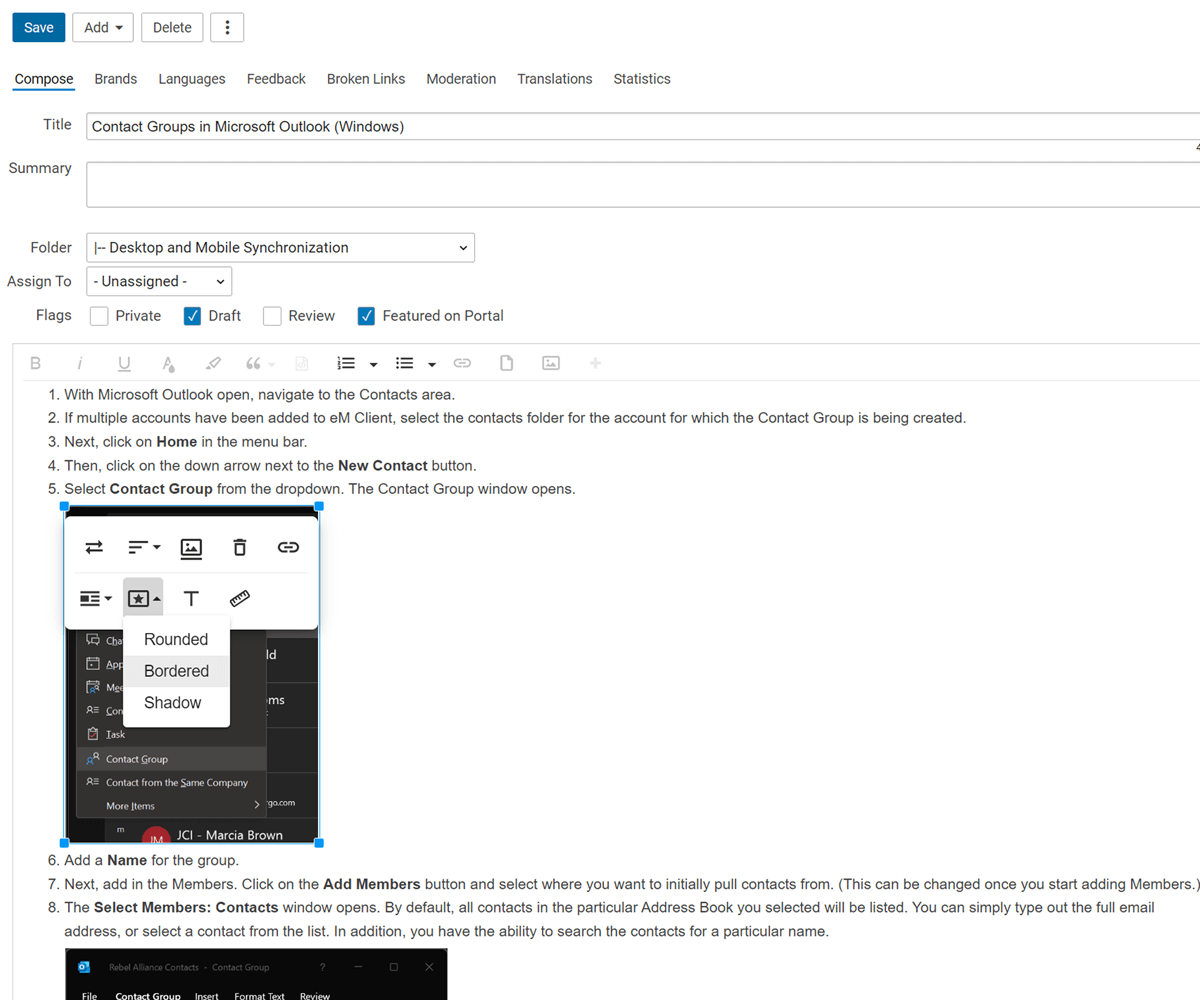Screen dimensions: 1200x1000
Task: Open the text color picker icon
Action: tap(168, 363)
